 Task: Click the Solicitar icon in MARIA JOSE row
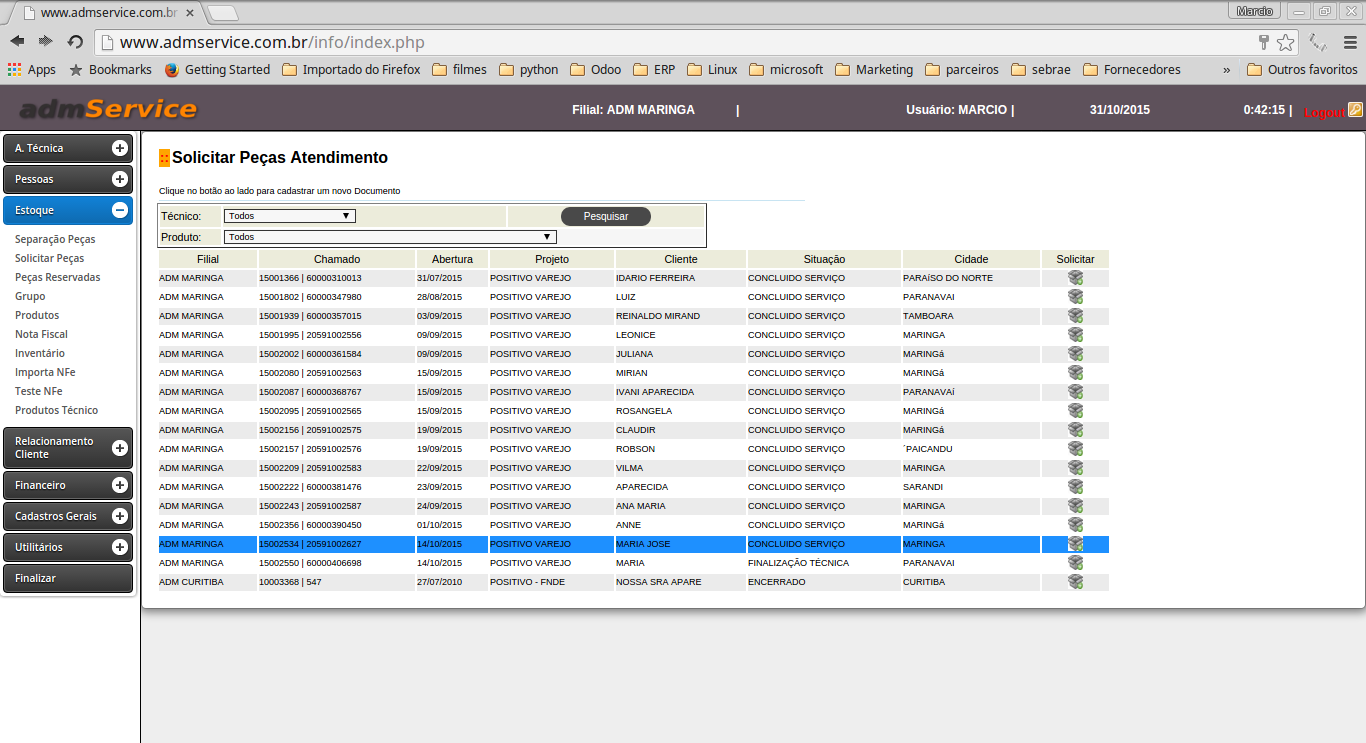pos(1075,544)
